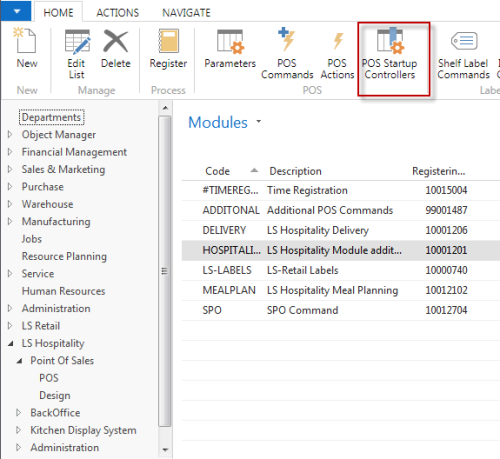Expand the Kitchen Display System node
The width and height of the screenshot is (500, 459).
pos(19,430)
